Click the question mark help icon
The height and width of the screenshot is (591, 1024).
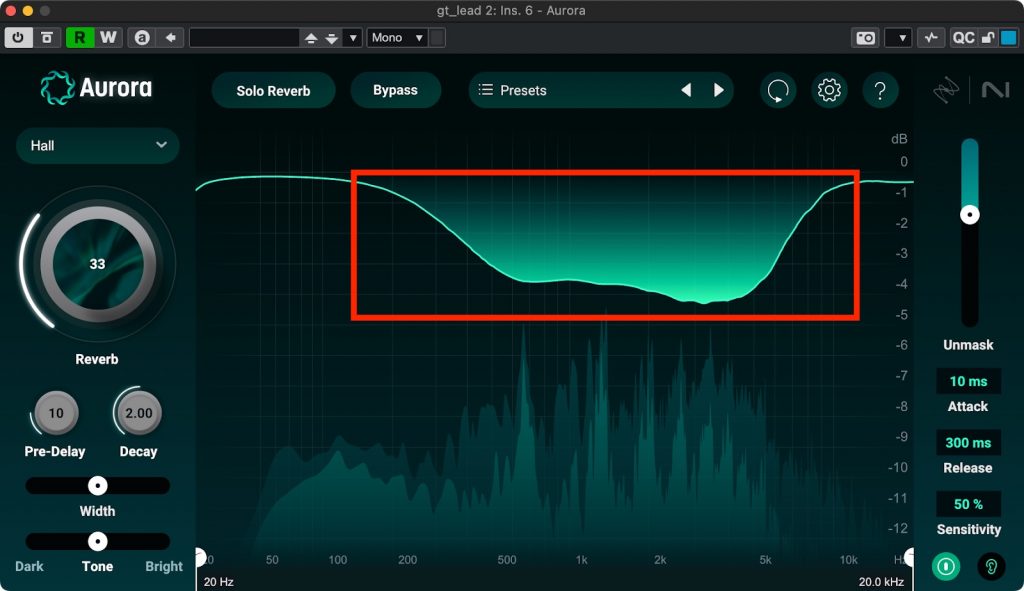point(880,90)
